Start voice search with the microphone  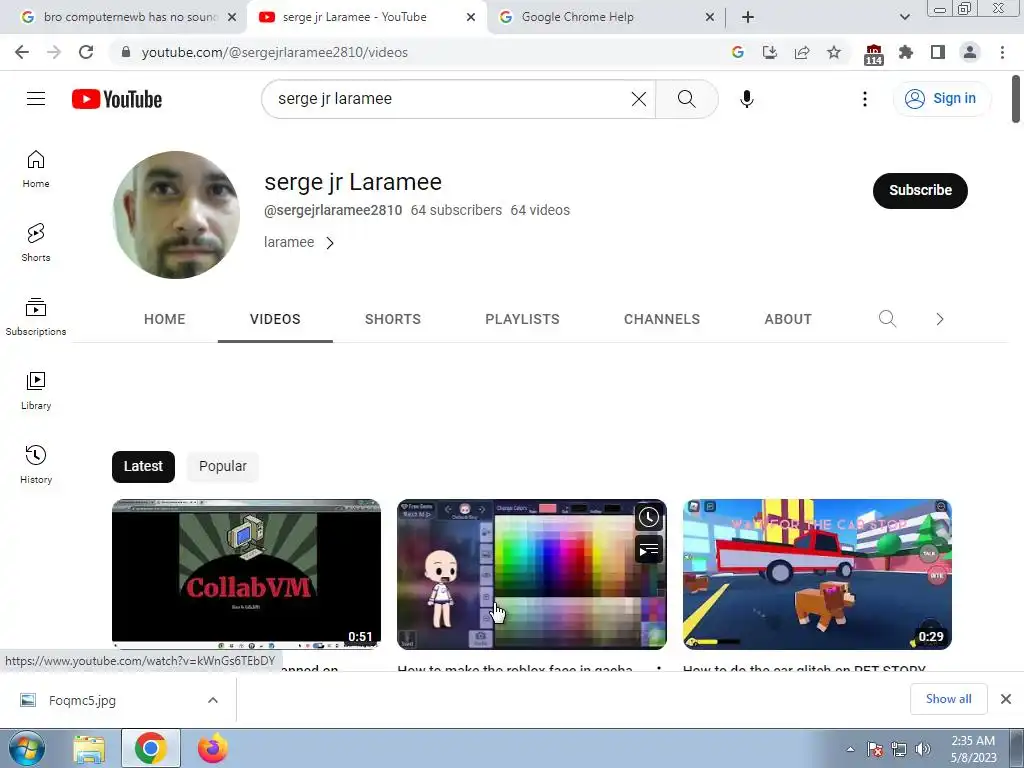pyautogui.click(x=746, y=99)
